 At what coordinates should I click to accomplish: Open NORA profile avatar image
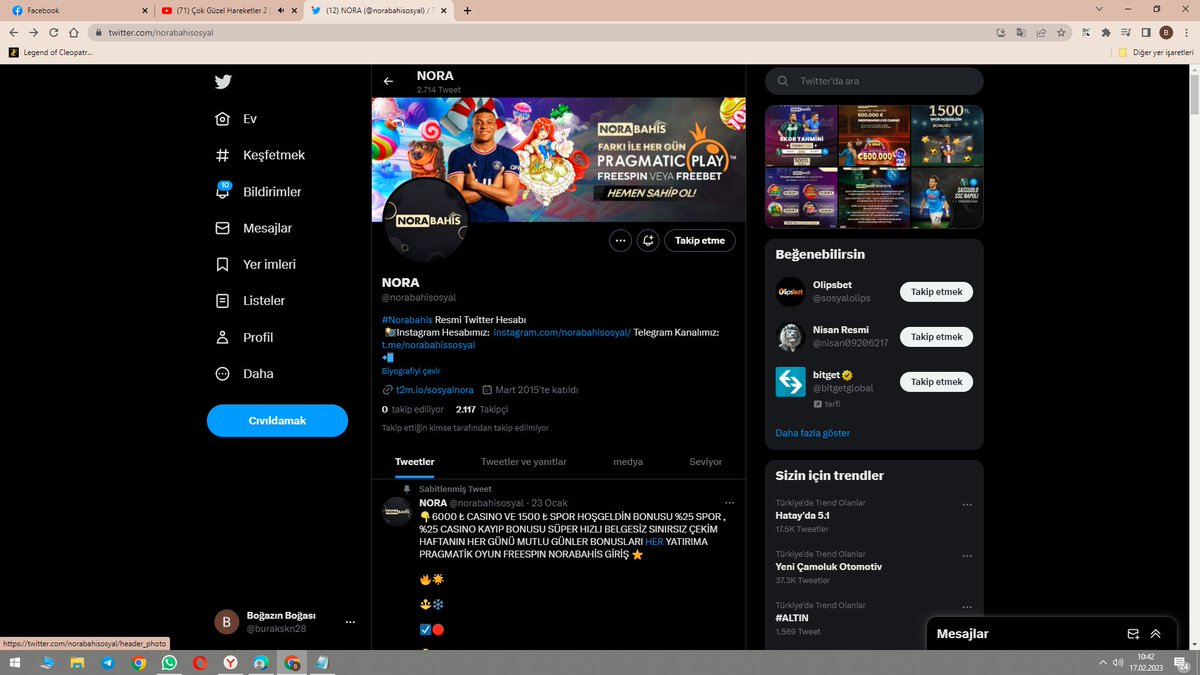(x=426, y=220)
